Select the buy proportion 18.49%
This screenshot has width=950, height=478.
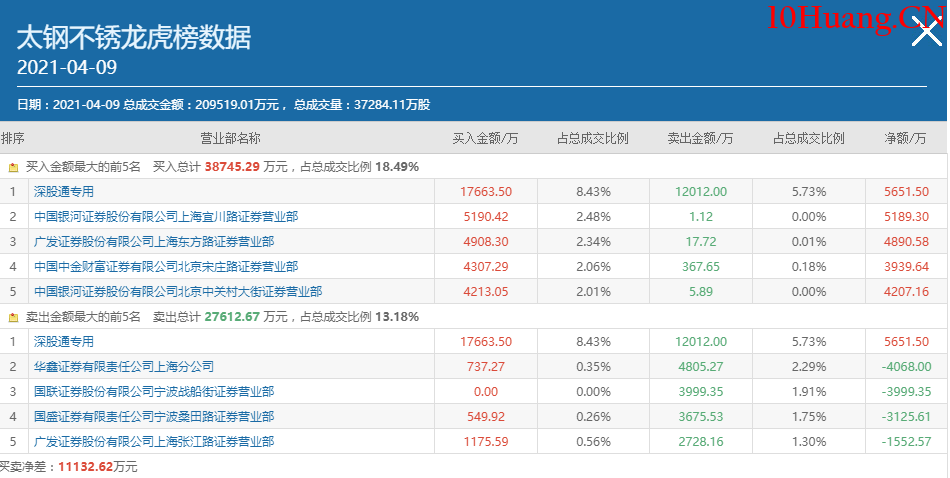point(397,167)
